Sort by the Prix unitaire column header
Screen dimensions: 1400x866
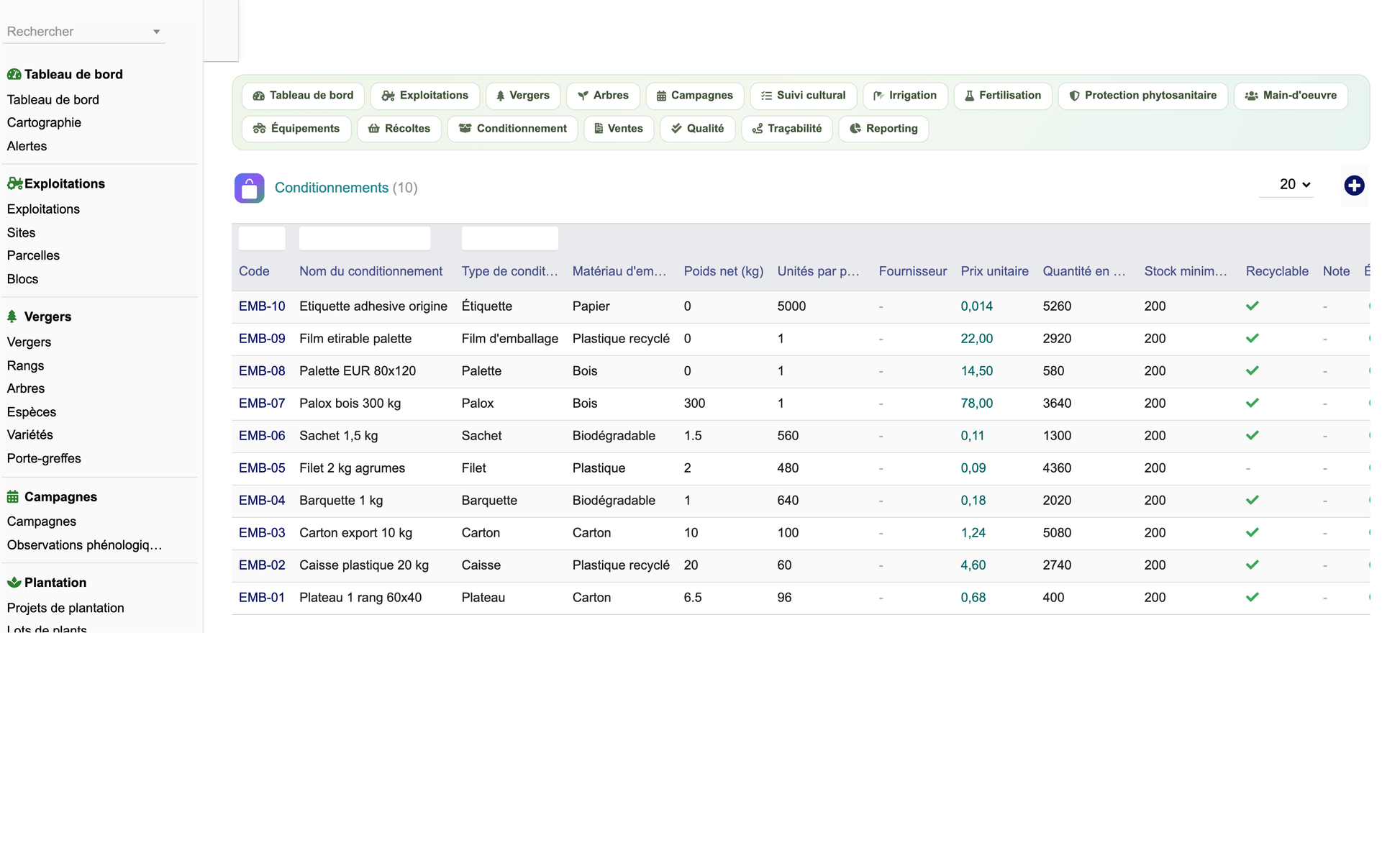click(994, 271)
